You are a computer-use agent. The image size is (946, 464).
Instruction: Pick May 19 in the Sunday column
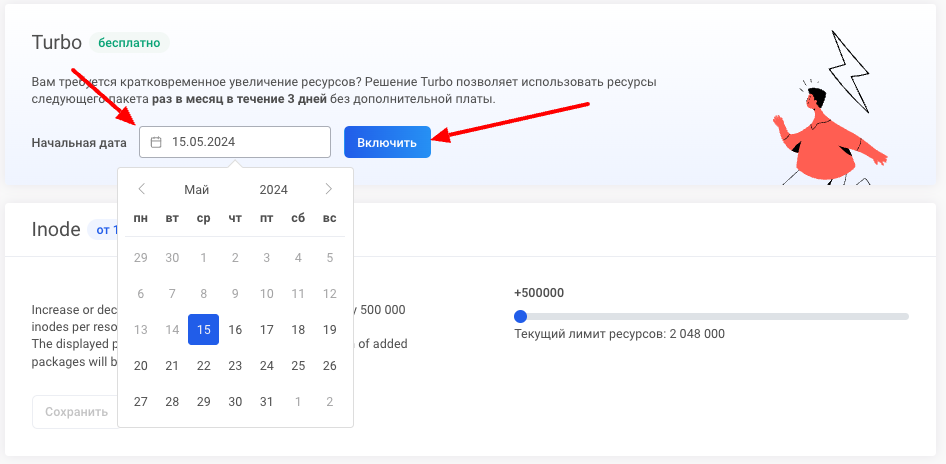(x=329, y=330)
